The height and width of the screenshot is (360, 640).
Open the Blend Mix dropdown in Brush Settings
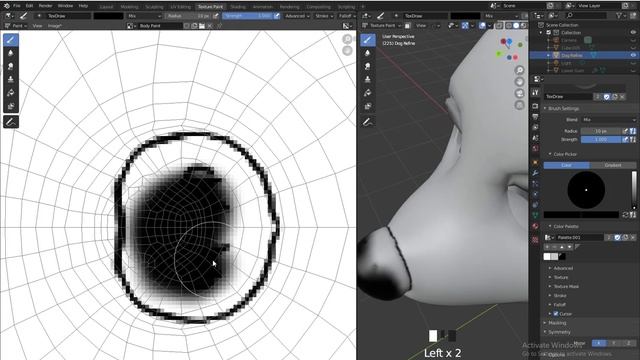coord(609,120)
